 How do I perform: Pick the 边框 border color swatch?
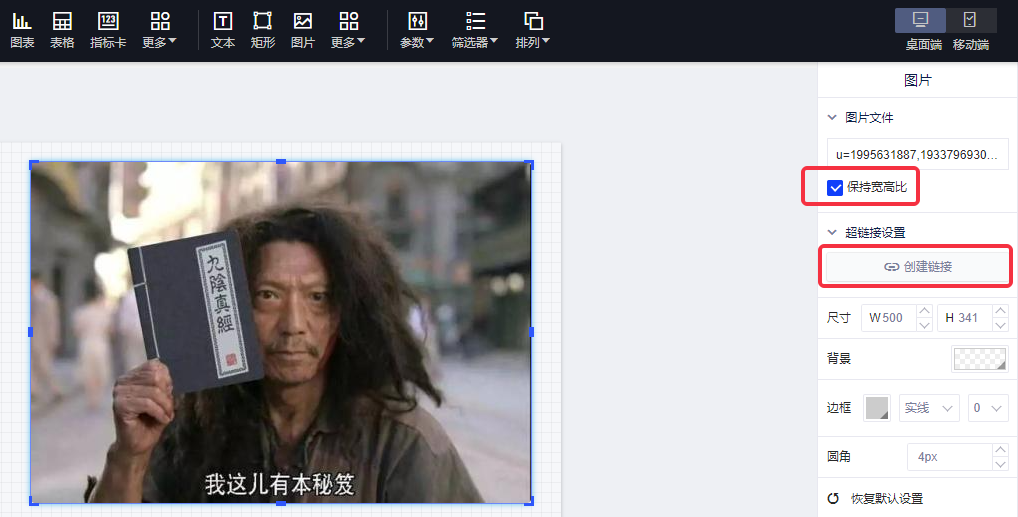point(877,408)
